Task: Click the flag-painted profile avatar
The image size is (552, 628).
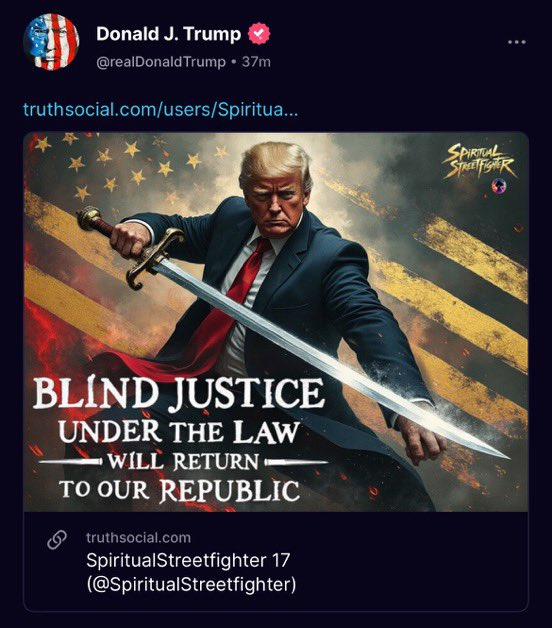Action: [x=52, y=42]
